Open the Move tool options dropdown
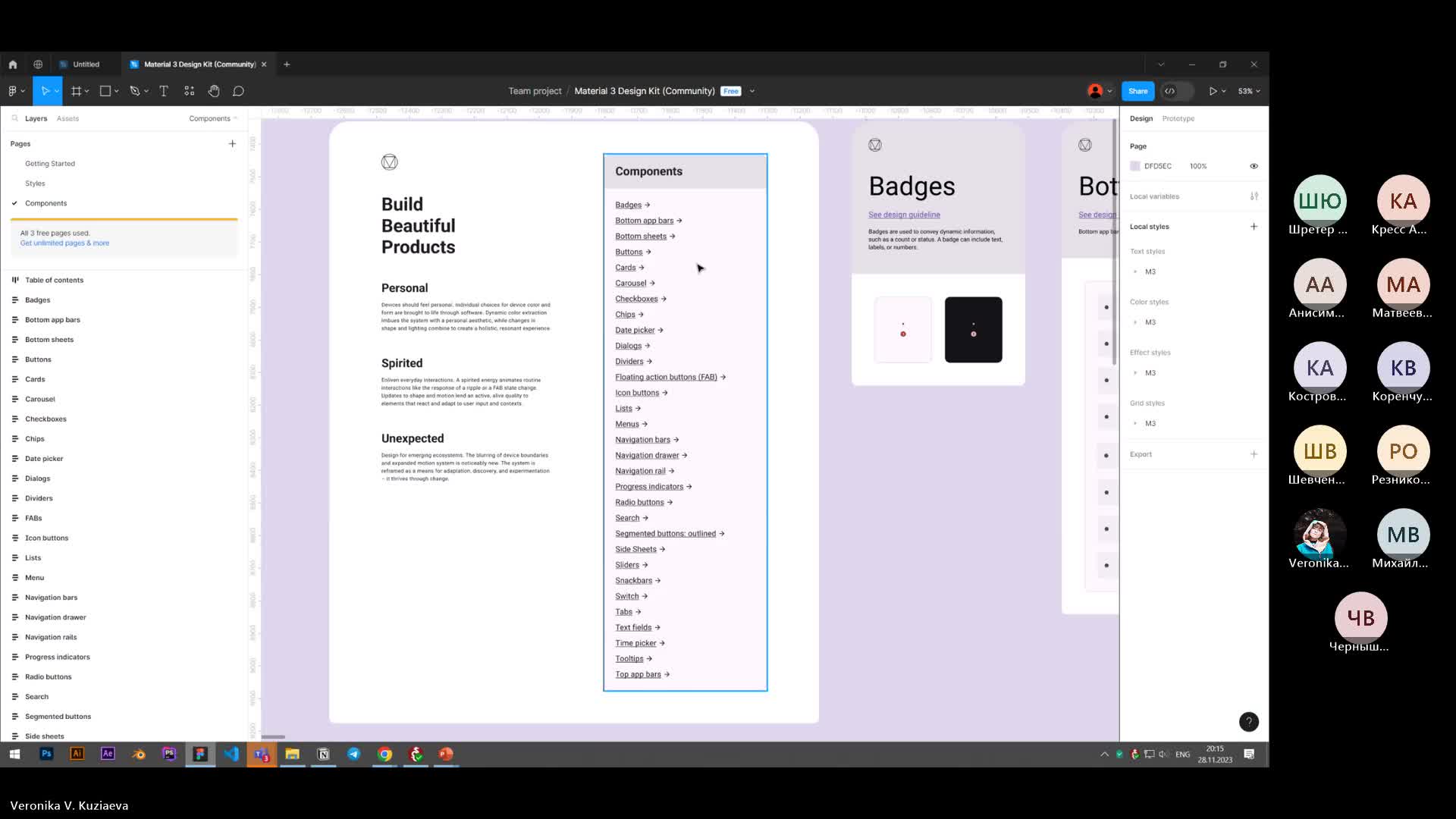 (57, 92)
